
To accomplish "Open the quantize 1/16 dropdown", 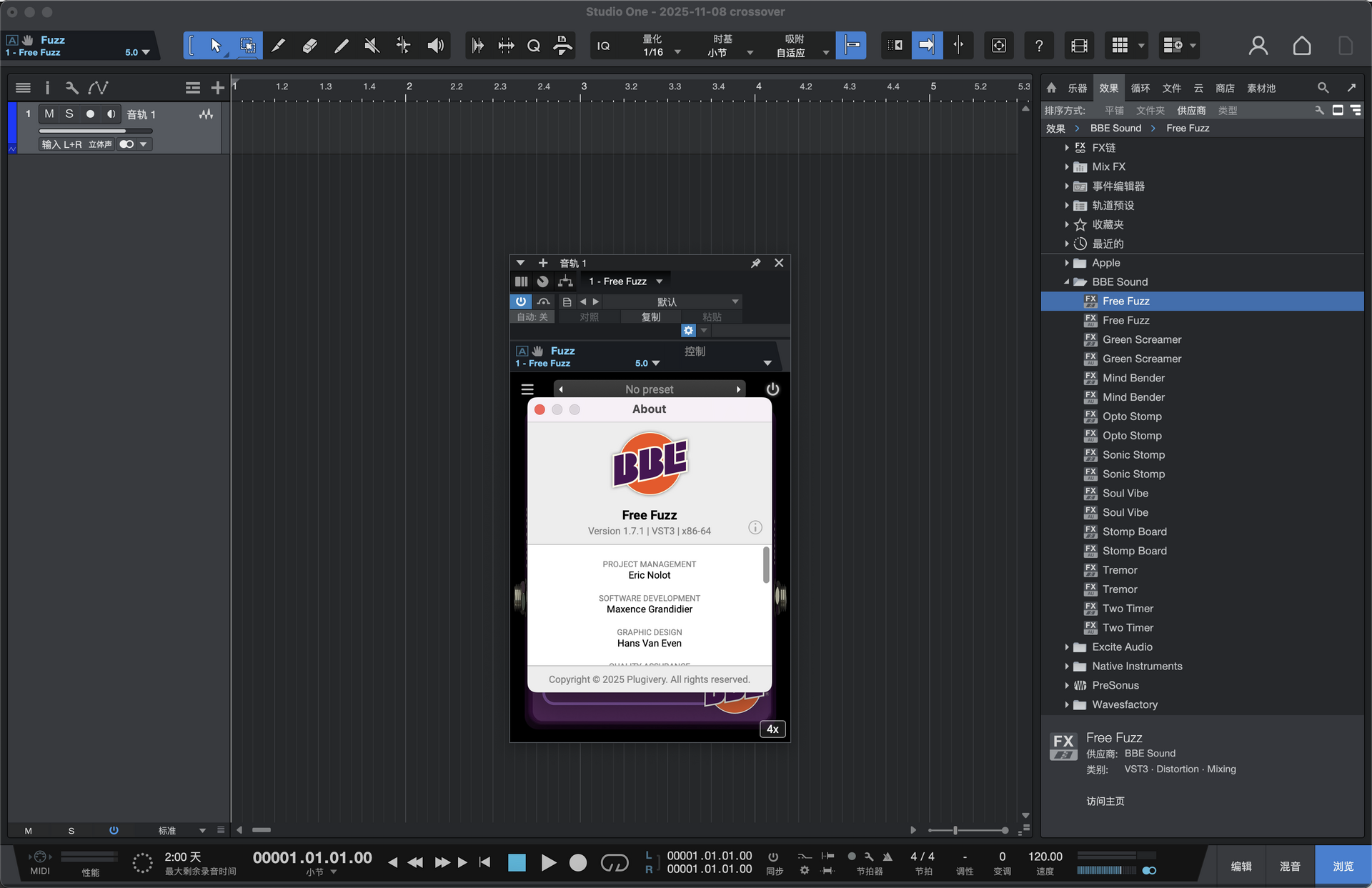I will click(677, 52).
